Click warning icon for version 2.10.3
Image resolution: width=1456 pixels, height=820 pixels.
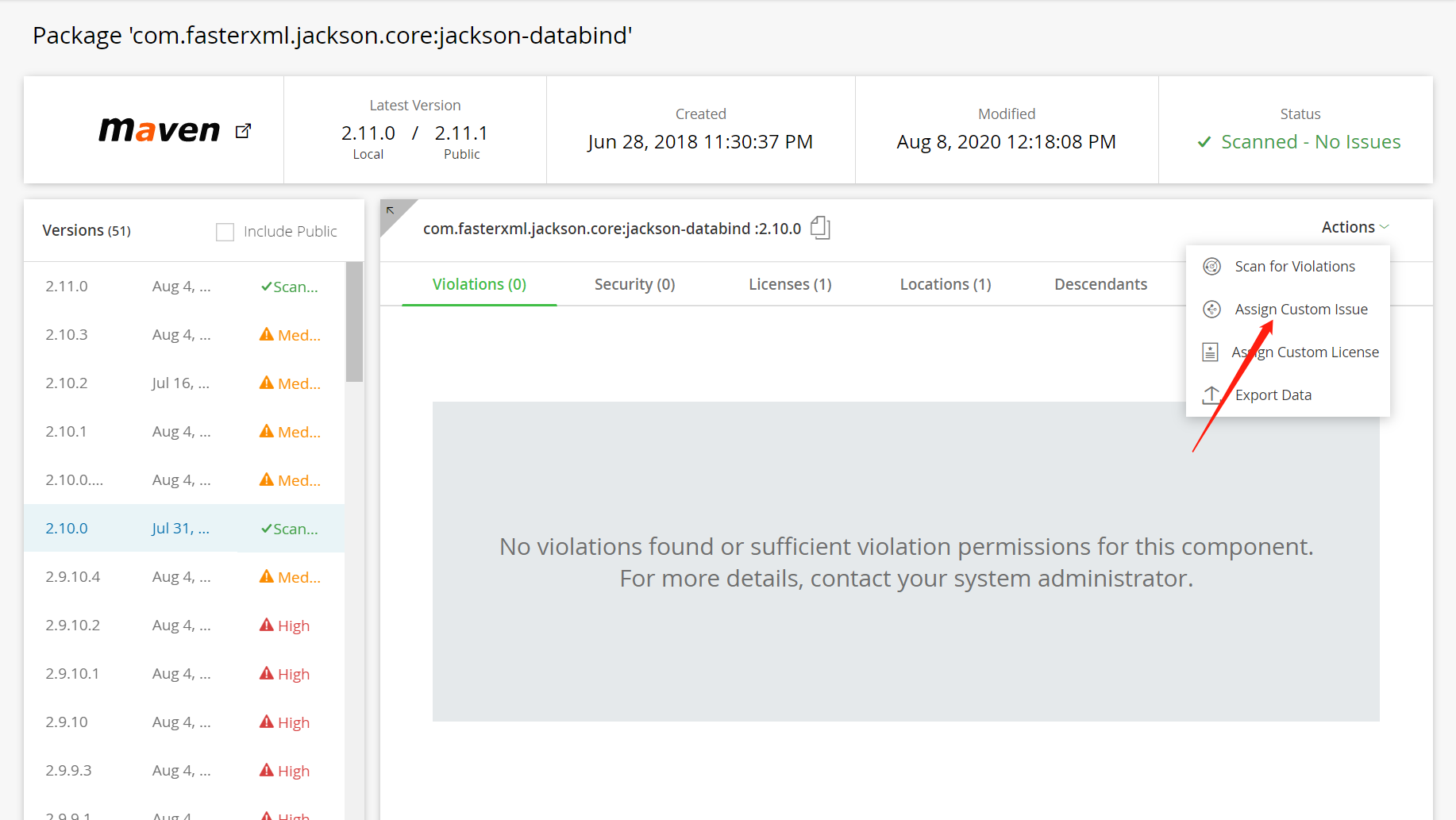(267, 334)
